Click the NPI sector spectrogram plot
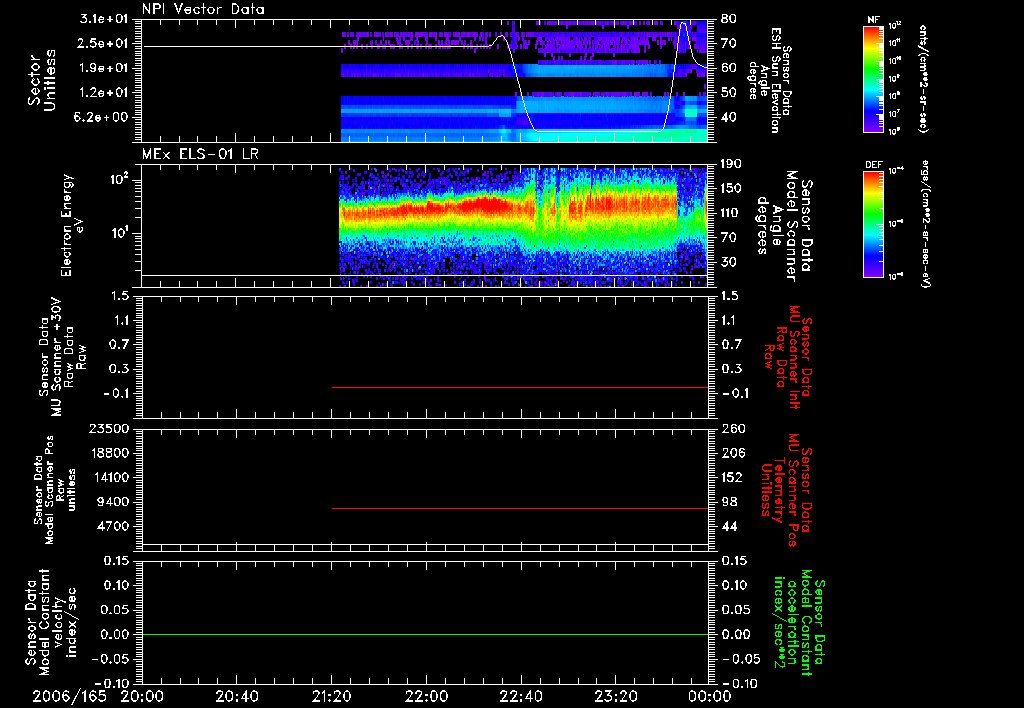Screen dimensions: 1024x708 click(425, 80)
